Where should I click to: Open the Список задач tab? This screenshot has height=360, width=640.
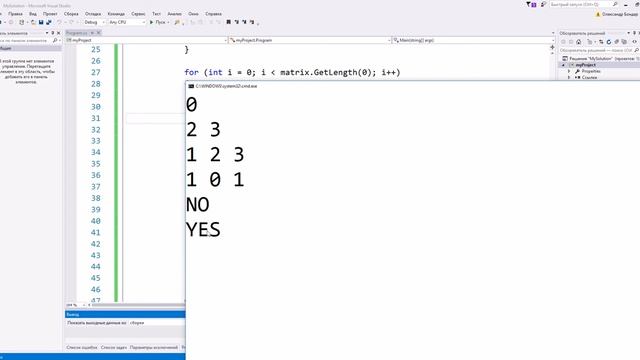[114, 347]
